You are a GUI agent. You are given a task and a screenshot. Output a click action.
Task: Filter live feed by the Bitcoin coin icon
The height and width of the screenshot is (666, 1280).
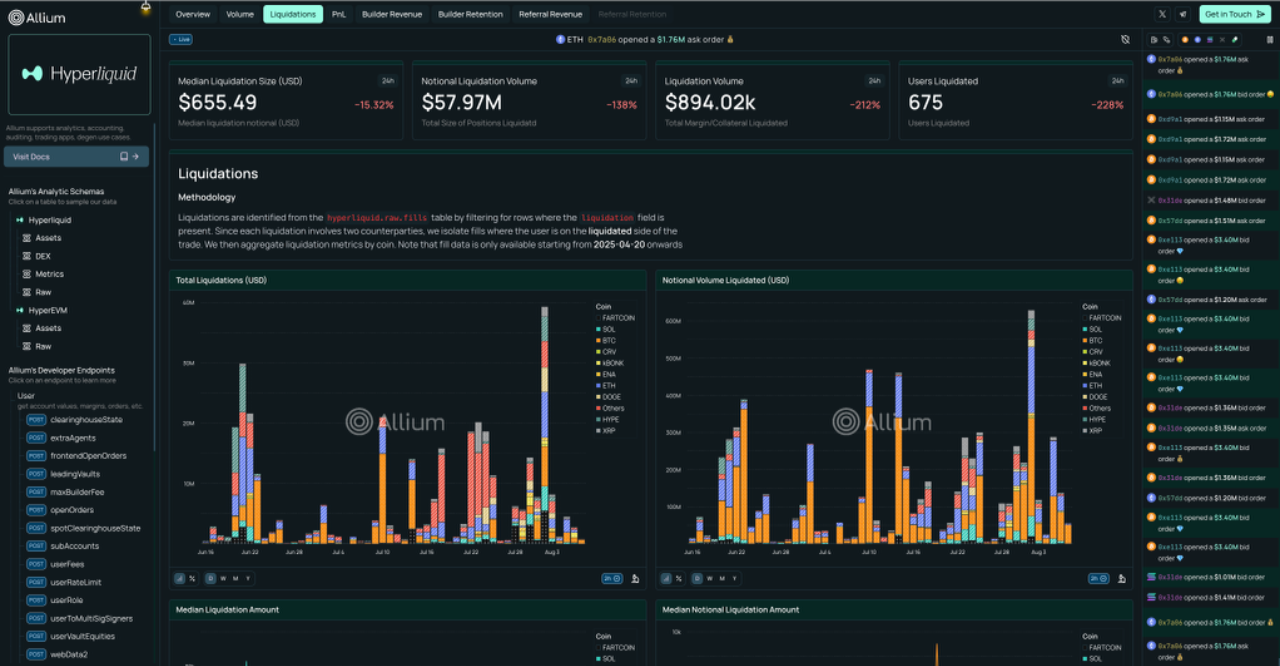1185,40
